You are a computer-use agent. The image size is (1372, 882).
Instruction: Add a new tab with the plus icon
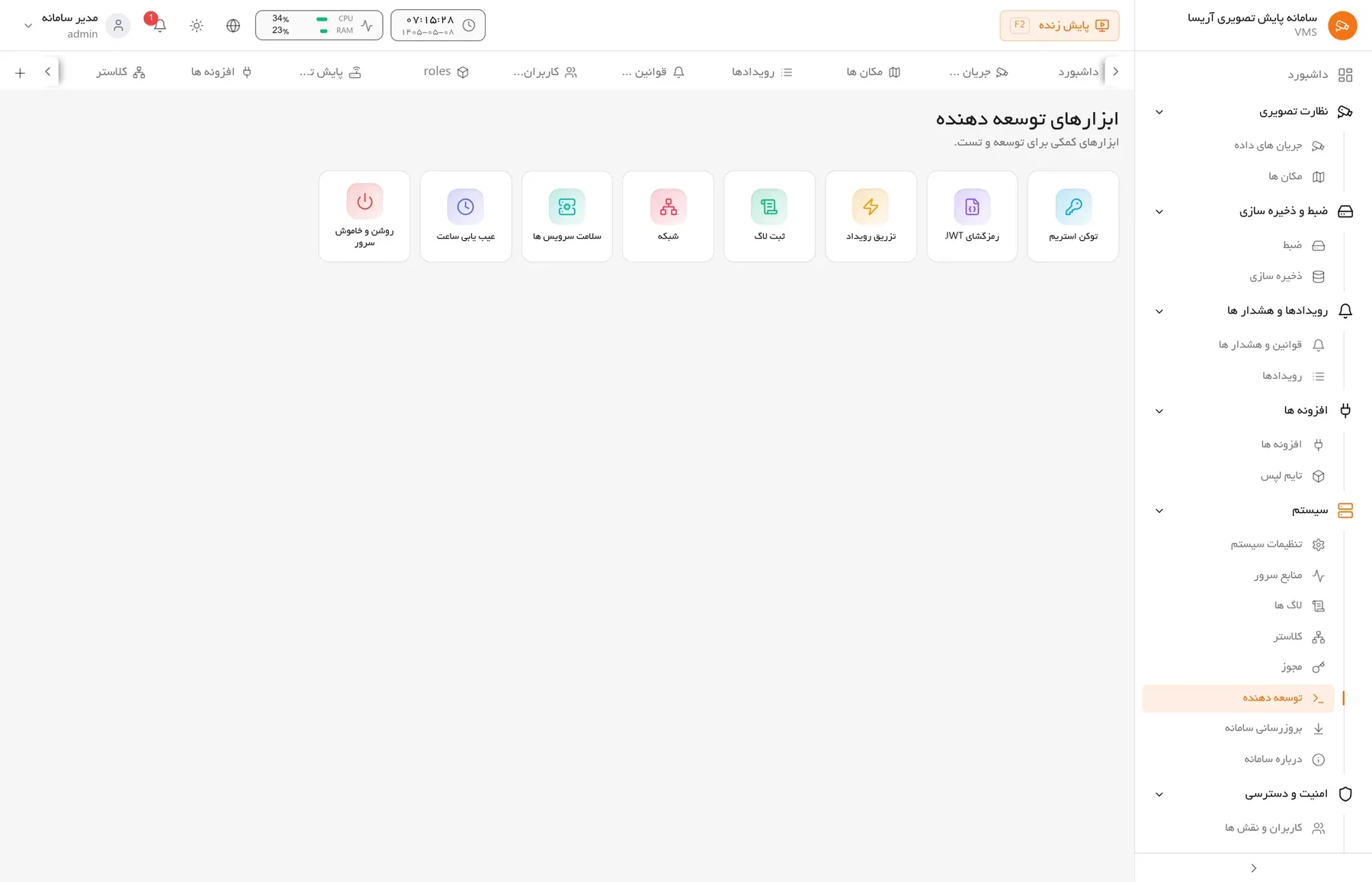pos(20,72)
